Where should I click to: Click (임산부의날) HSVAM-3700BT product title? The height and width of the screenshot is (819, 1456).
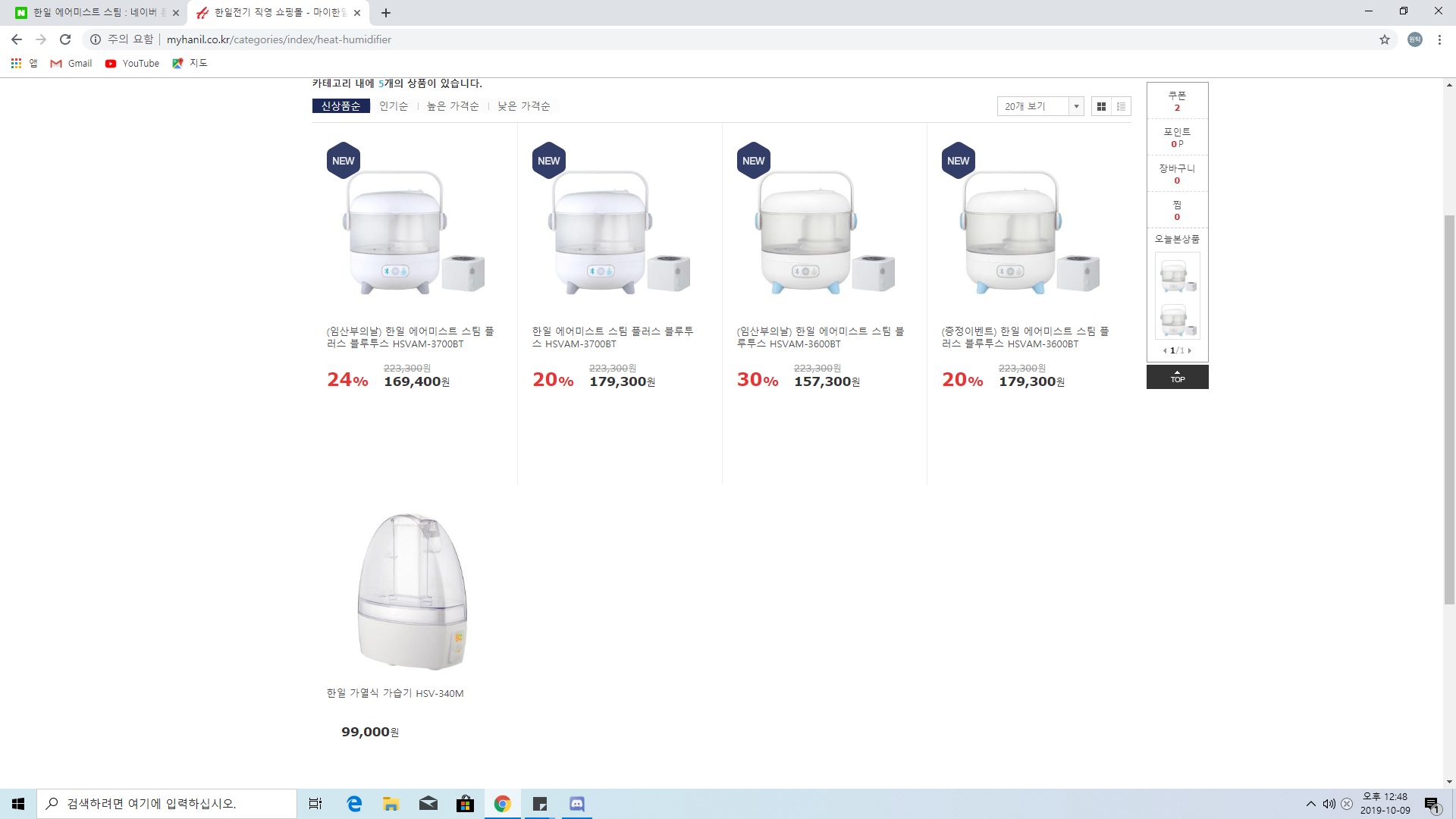click(410, 337)
